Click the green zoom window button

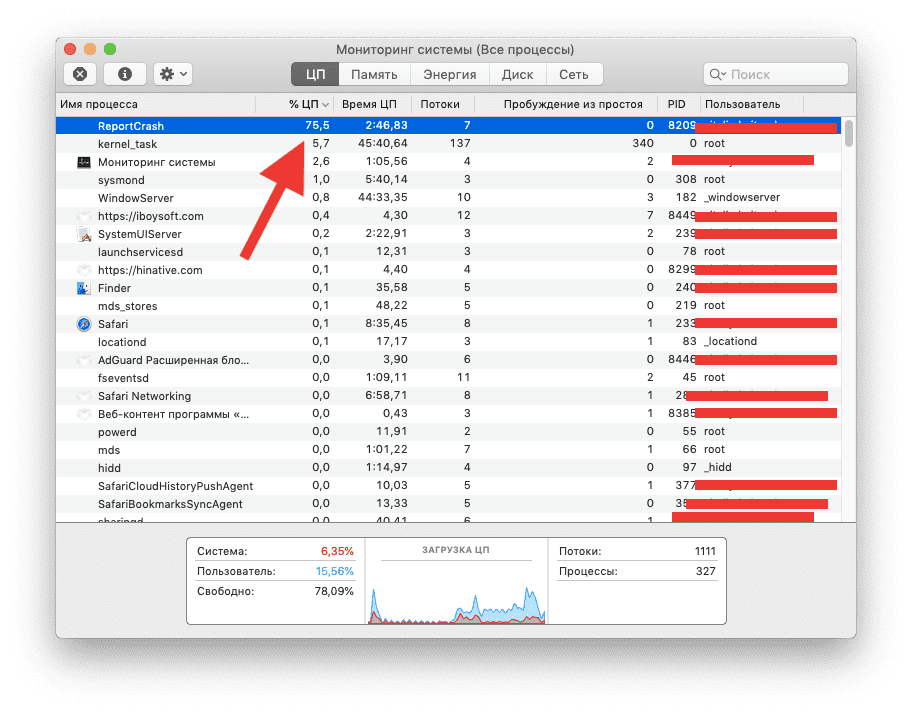110,49
